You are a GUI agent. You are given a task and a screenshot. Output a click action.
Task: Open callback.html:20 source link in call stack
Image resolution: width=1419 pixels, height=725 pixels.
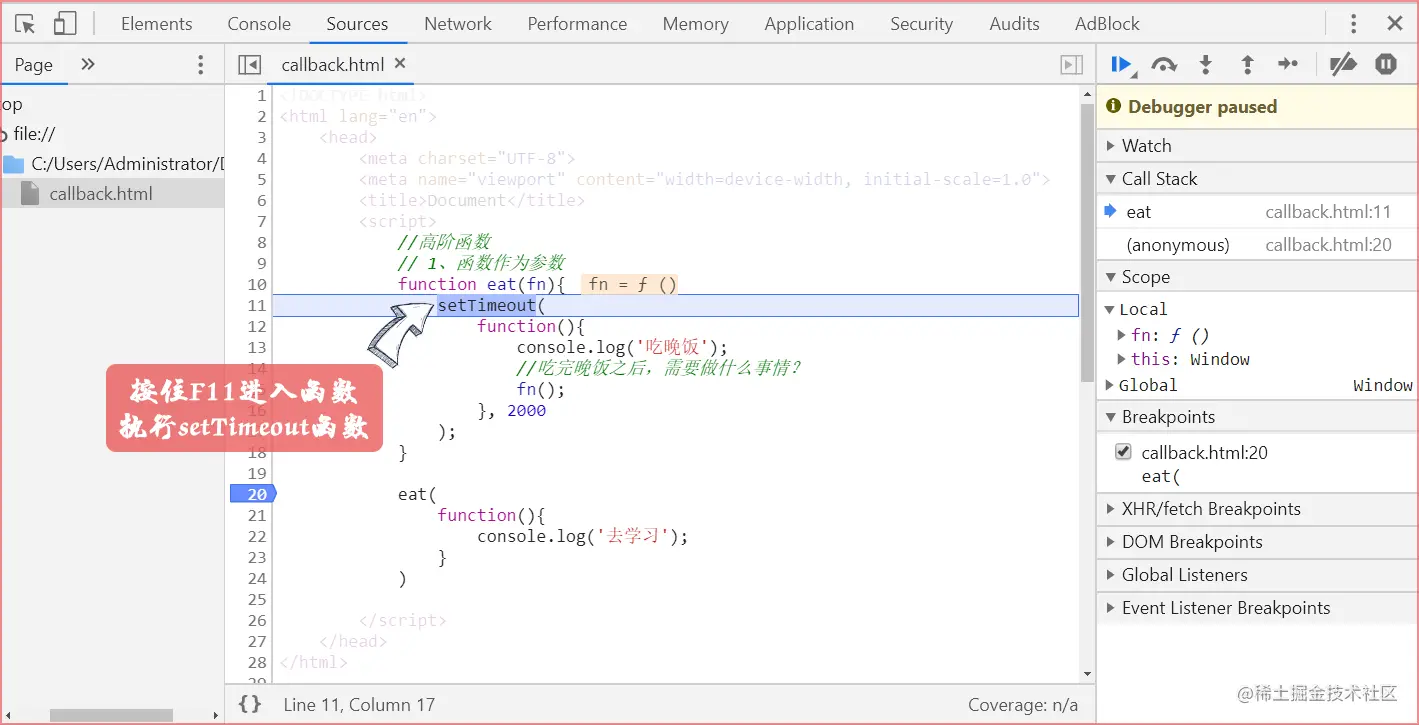click(1328, 245)
